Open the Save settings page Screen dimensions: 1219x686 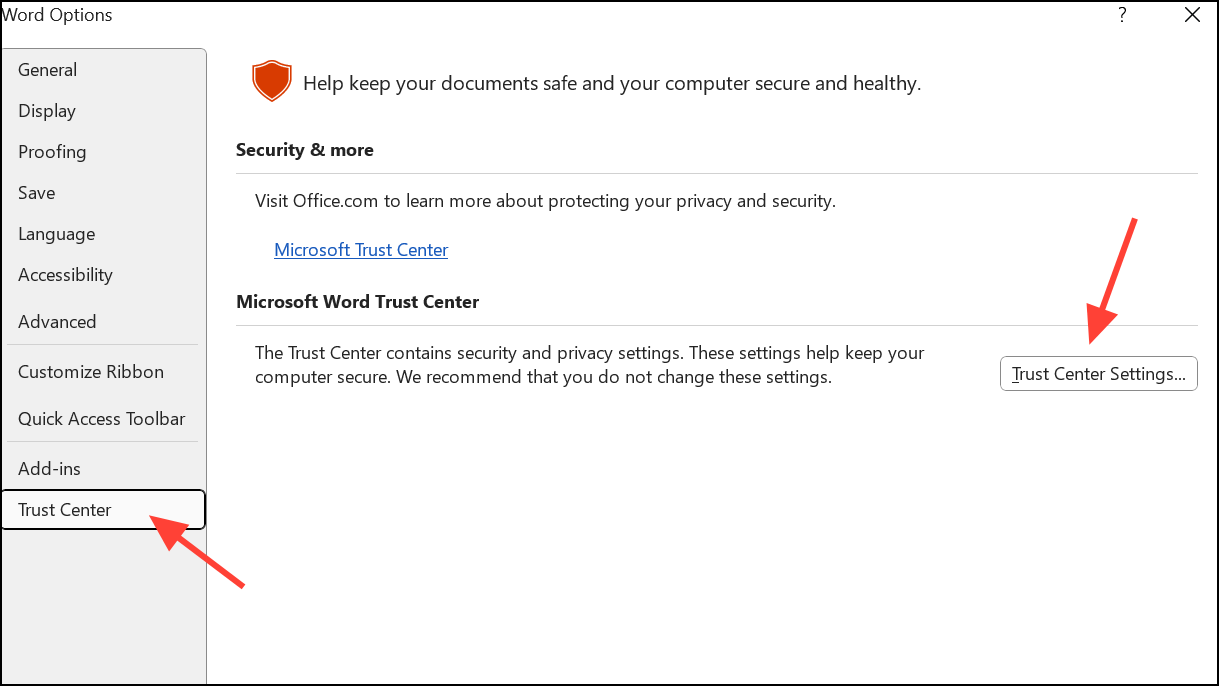[x=36, y=192]
